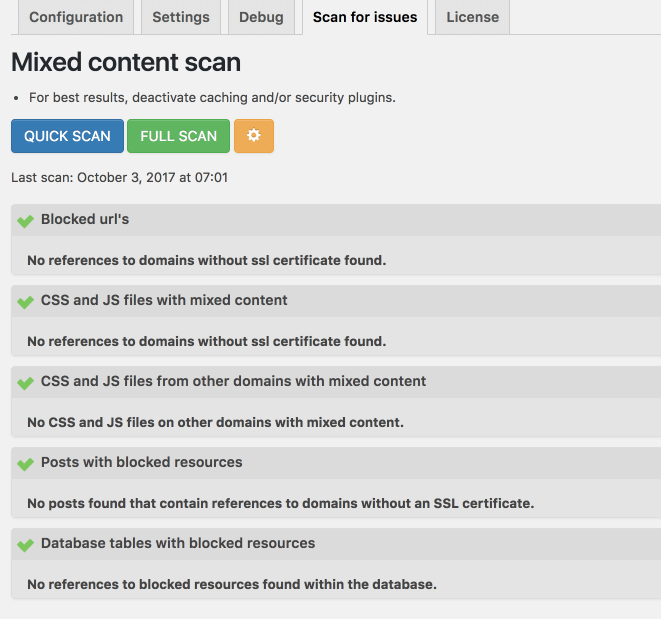Click the Mixed content scan heading
The image size is (661, 619).
(126, 62)
